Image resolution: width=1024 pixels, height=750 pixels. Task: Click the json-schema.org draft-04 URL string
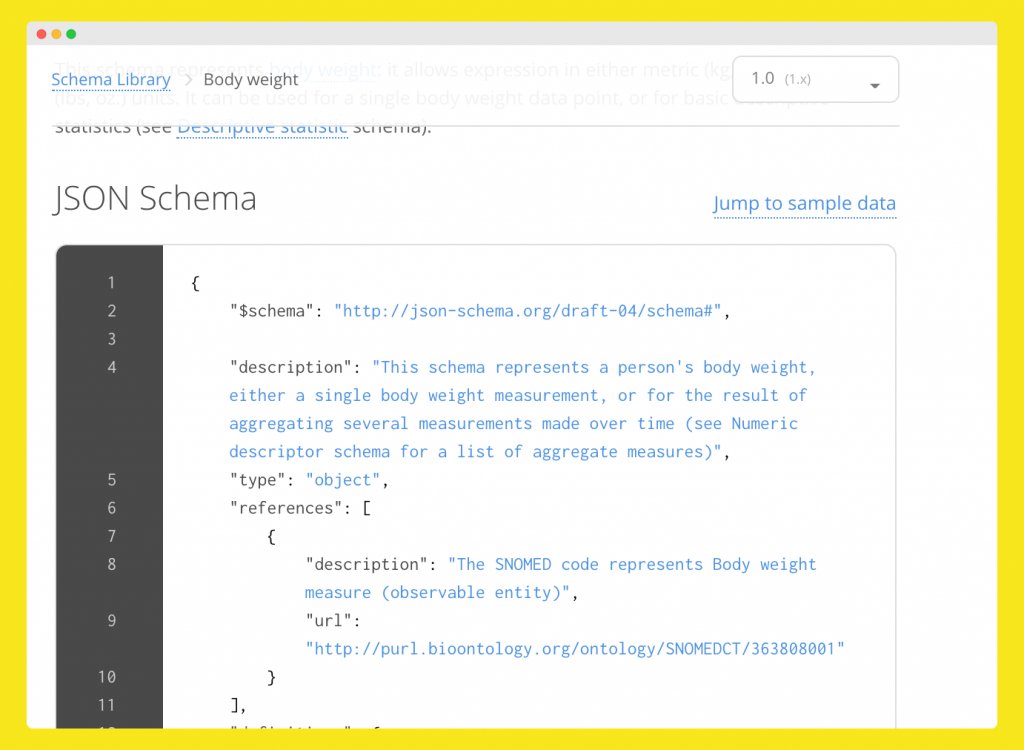[x=528, y=311]
